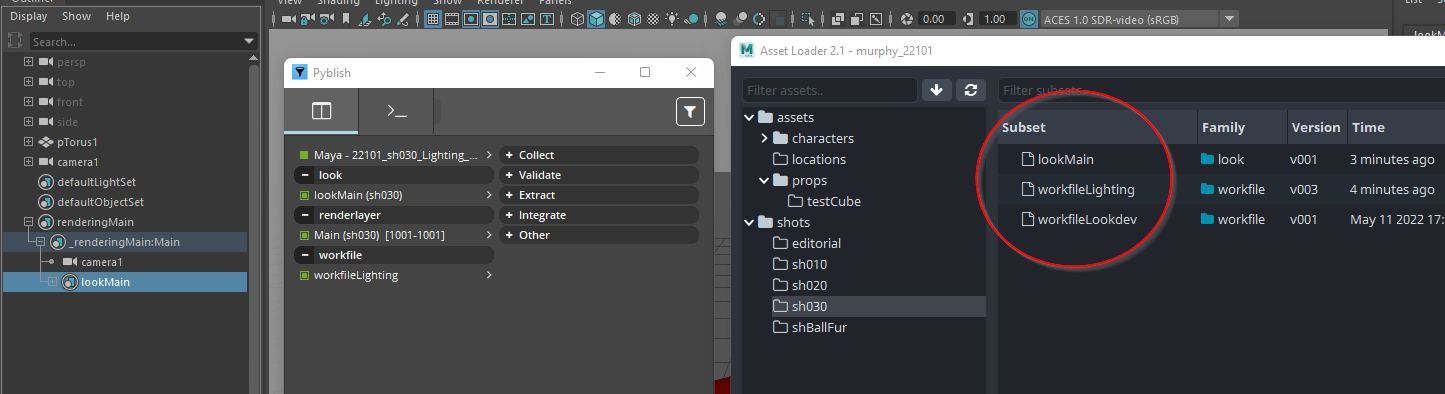
Task: Click the Isolate Select icon
Action: 808,19
